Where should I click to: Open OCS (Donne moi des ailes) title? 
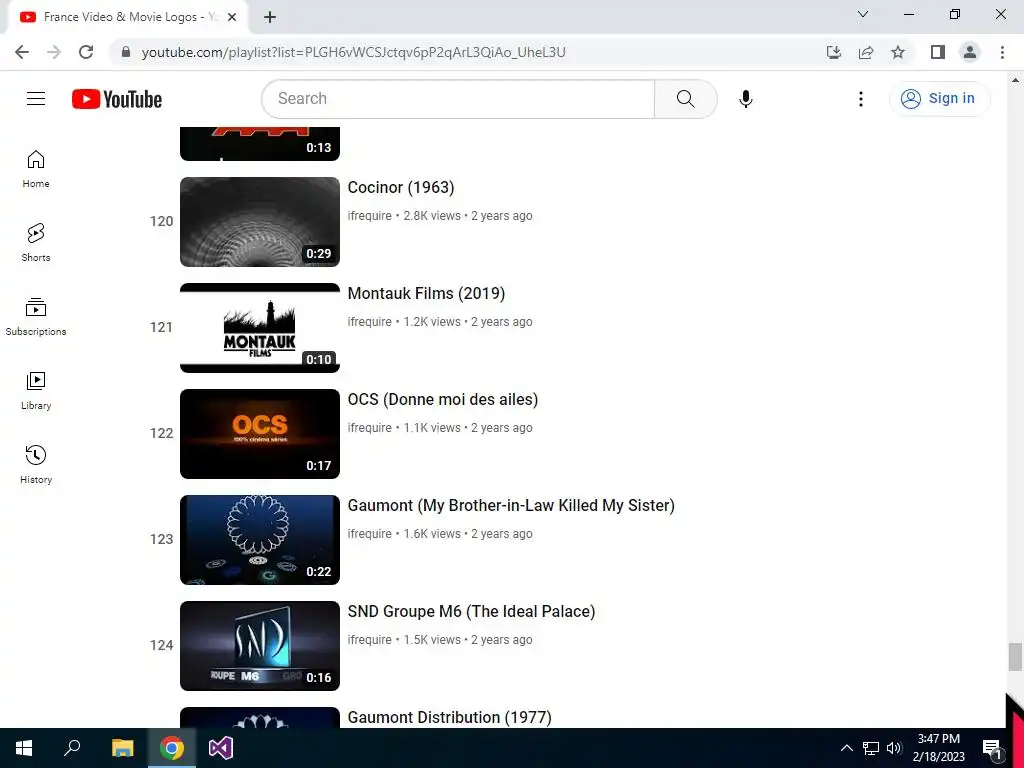tap(443, 399)
